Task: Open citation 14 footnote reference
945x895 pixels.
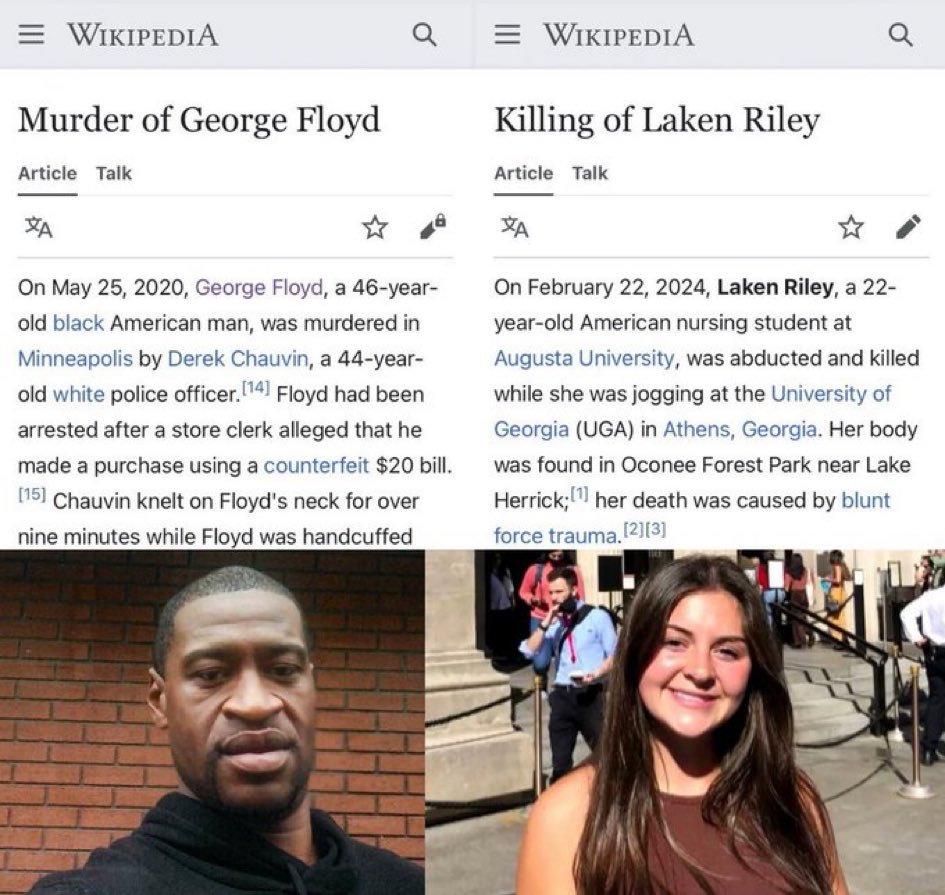Action: pyautogui.click(x=256, y=388)
